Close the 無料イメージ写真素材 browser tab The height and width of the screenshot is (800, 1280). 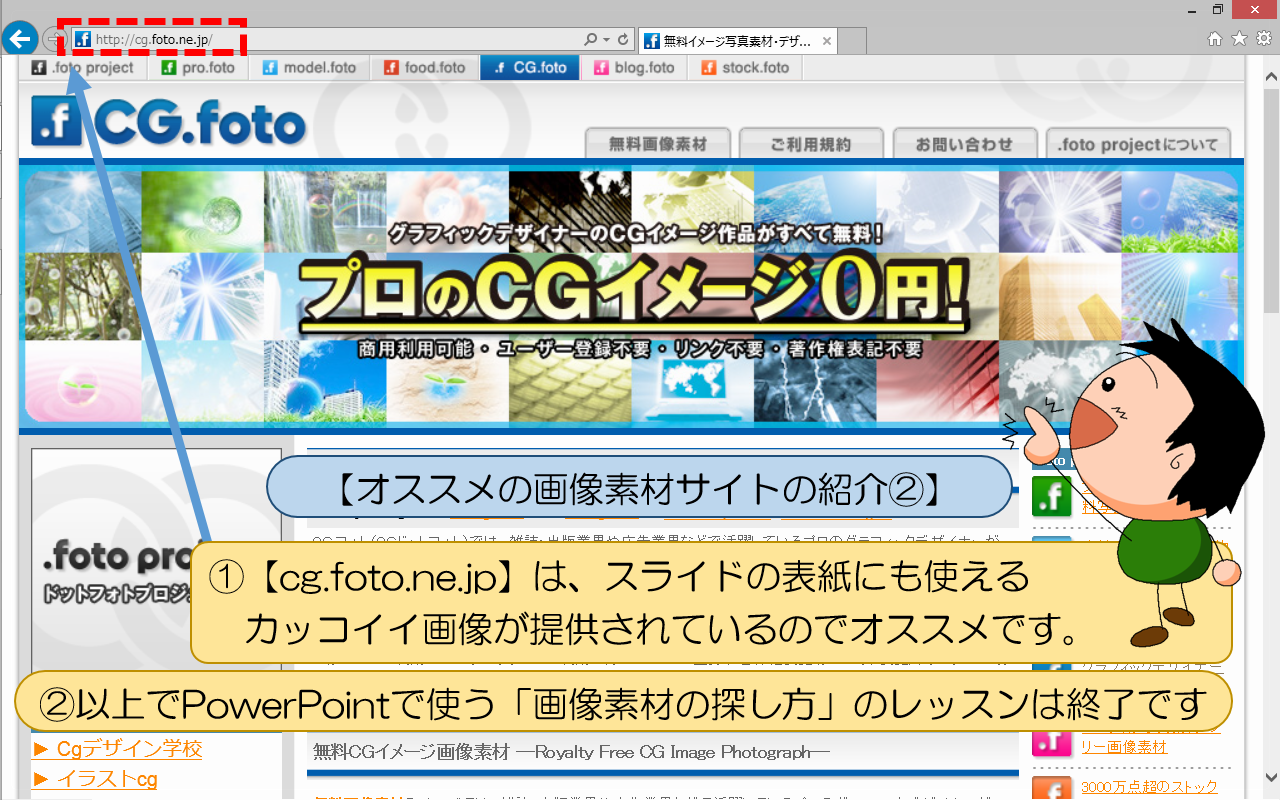826,41
